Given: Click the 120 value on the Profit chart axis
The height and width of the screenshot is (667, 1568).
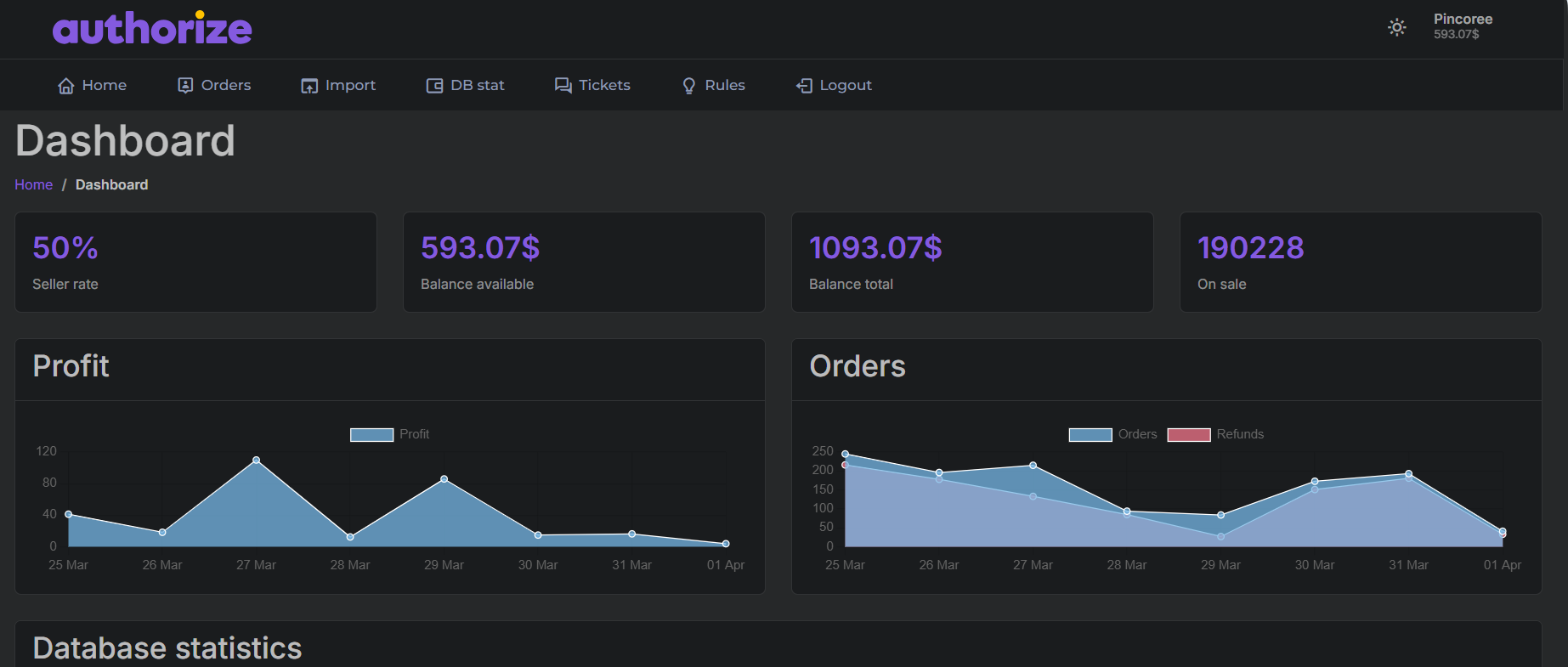Looking at the screenshot, I should [x=47, y=451].
